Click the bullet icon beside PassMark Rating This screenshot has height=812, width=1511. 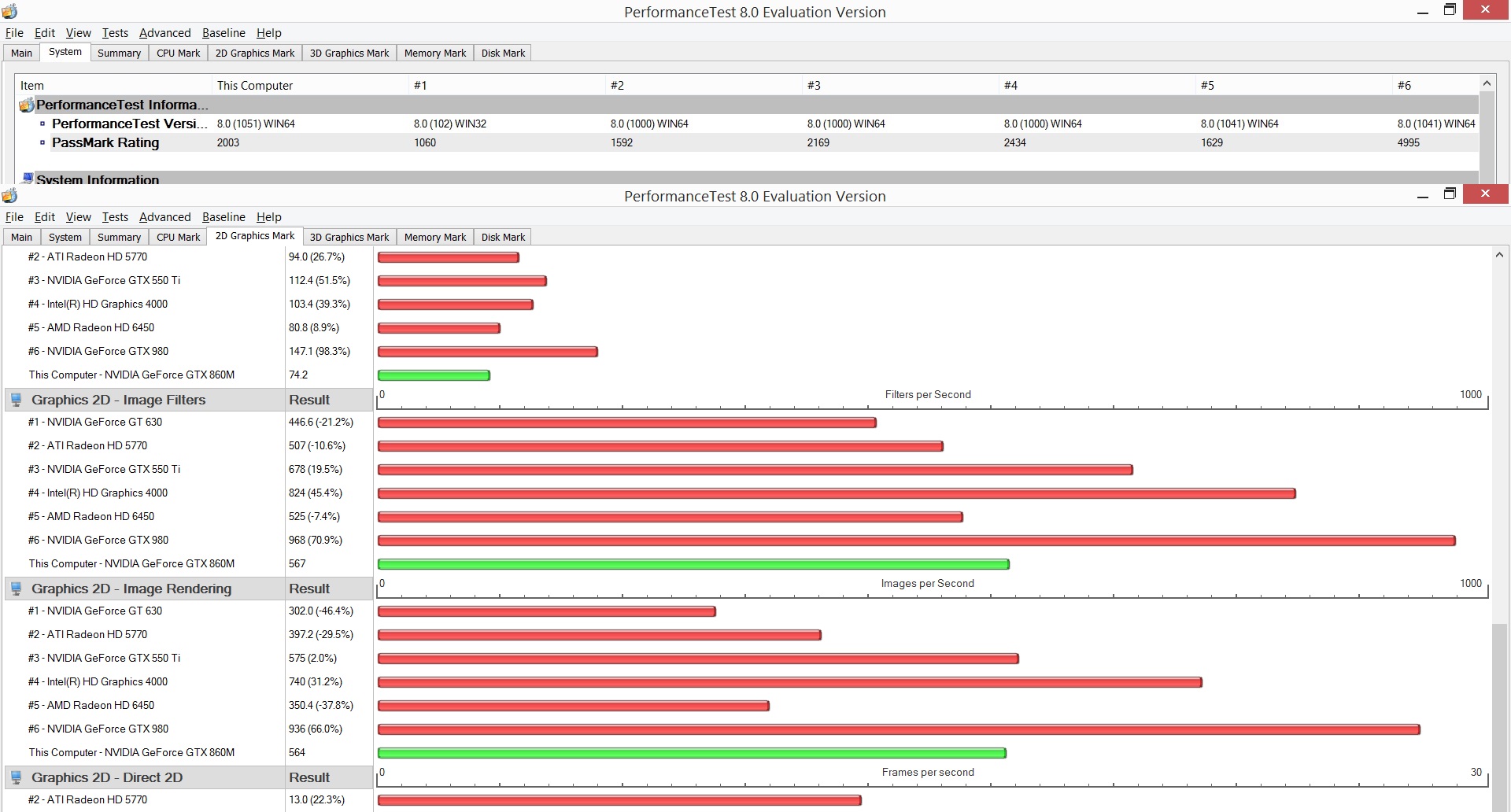pos(42,142)
